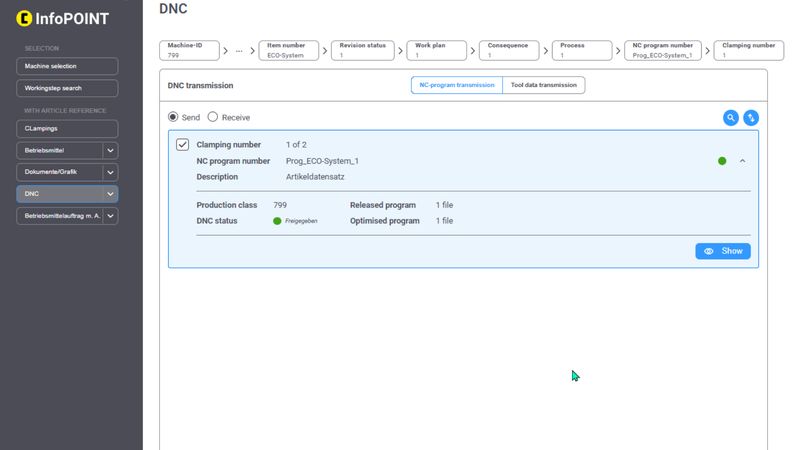The image size is (800, 450).
Task: Collapse the Prog_ECO-System_1 entry with the caret
Action: [x=742, y=161]
